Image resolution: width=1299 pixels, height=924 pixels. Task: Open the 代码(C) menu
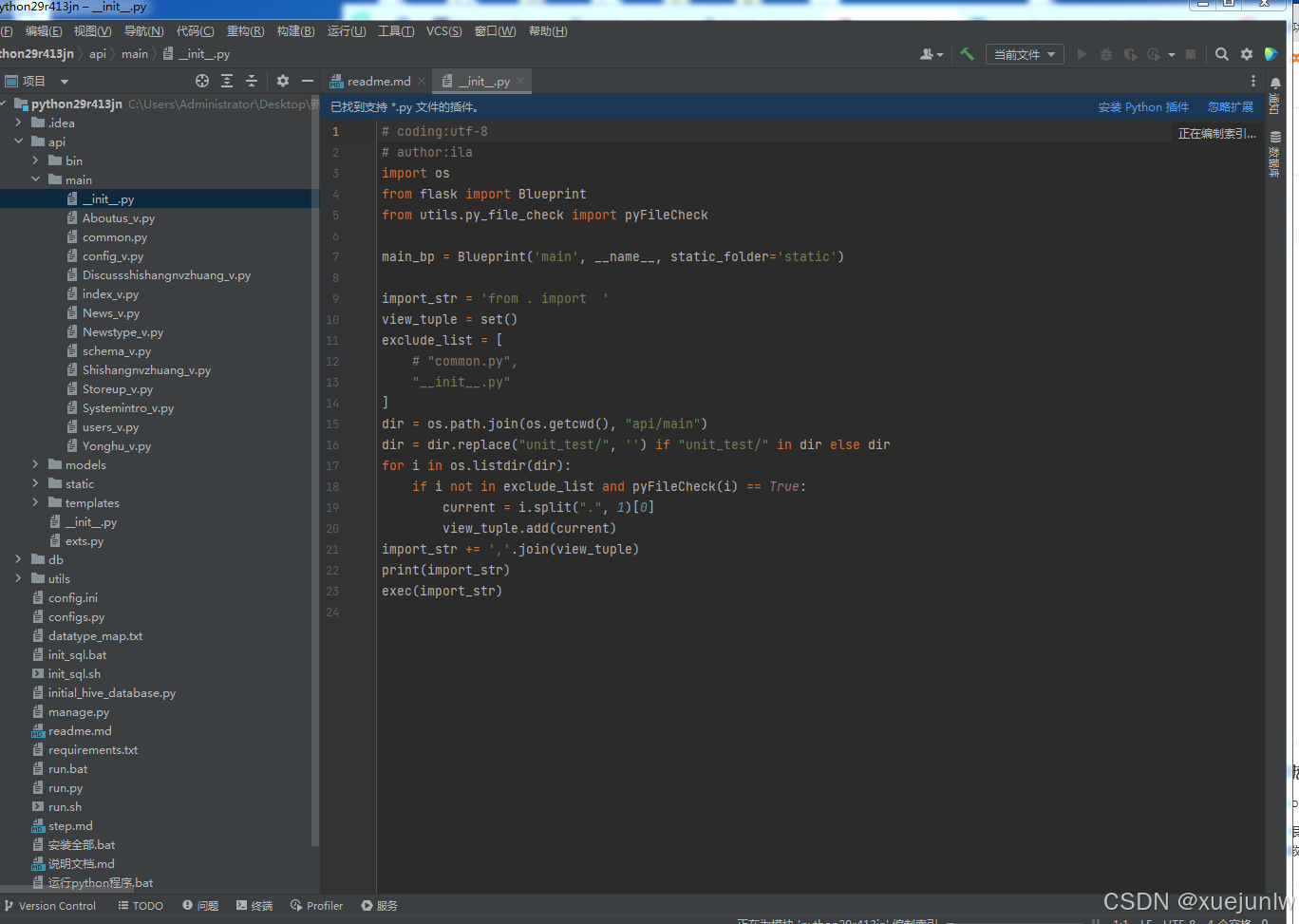pyautogui.click(x=195, y=31)
